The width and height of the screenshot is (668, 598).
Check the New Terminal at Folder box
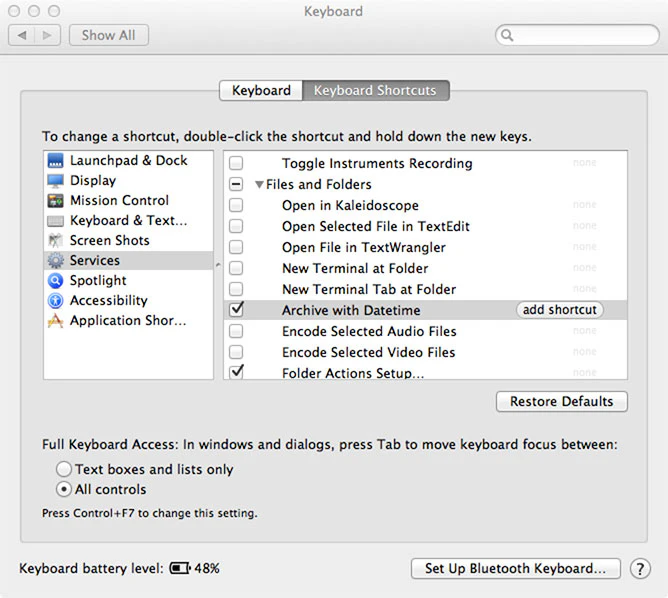(x=236, y=268)
